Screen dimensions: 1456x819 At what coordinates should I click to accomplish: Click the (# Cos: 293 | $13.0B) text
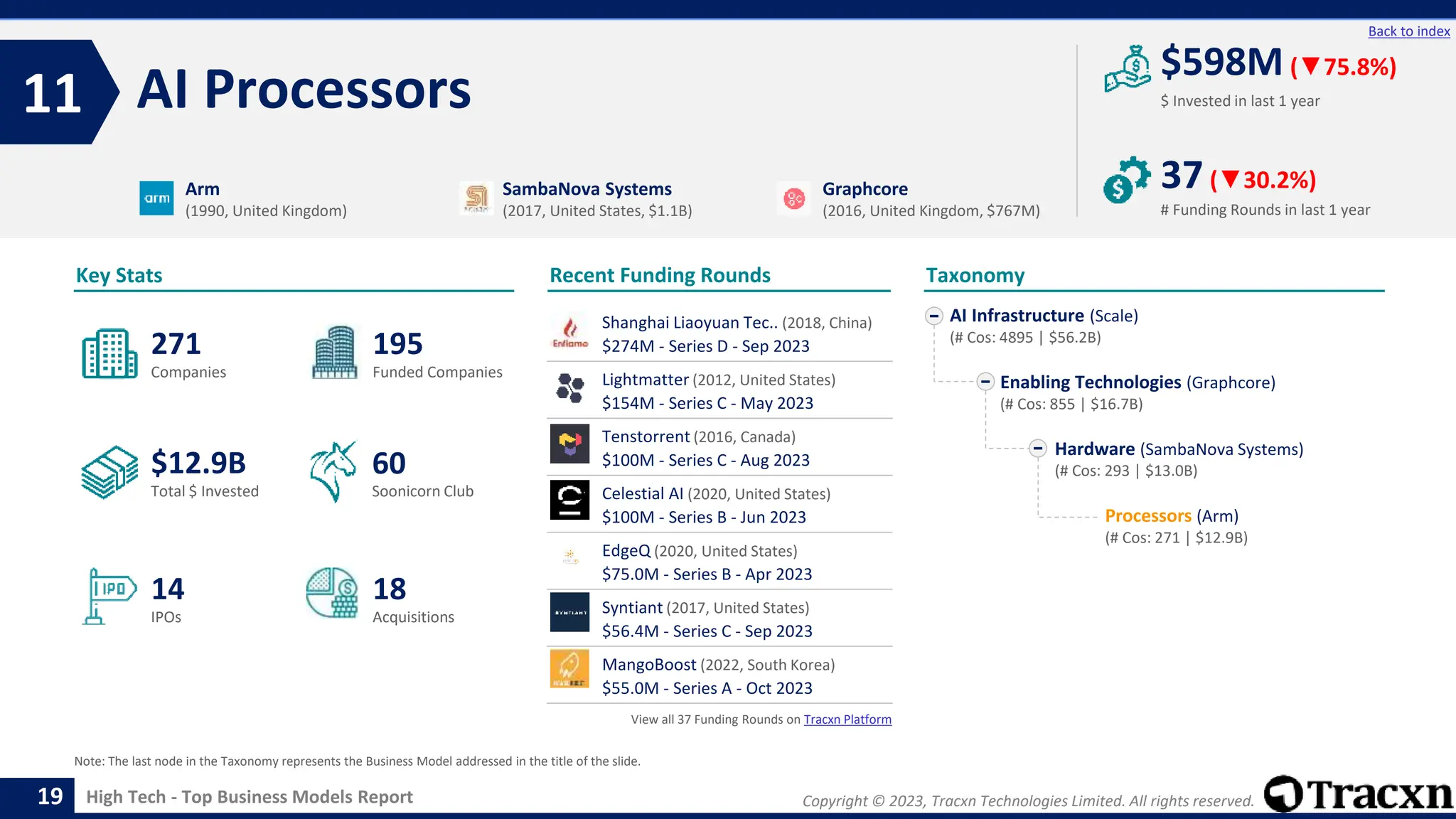(1126, 471)
